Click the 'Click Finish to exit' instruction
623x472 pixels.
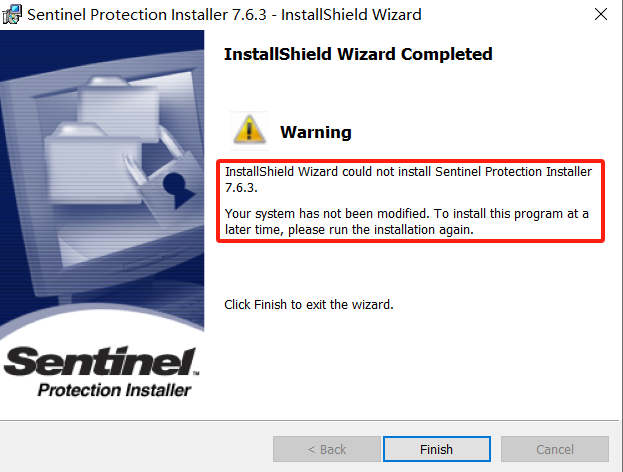point(309,304)
